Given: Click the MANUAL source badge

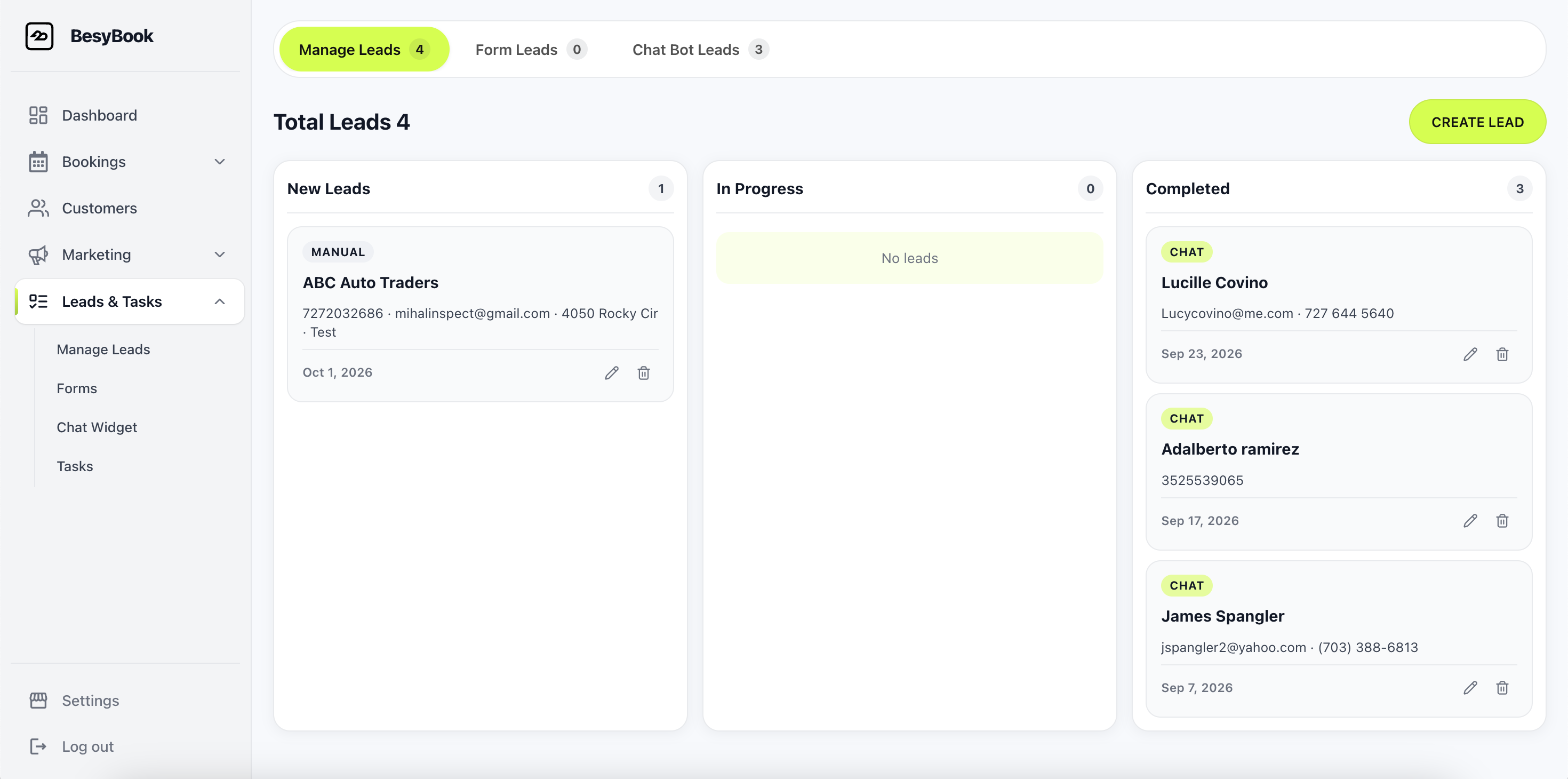Looking at the screenshot, I should (338, 252).
